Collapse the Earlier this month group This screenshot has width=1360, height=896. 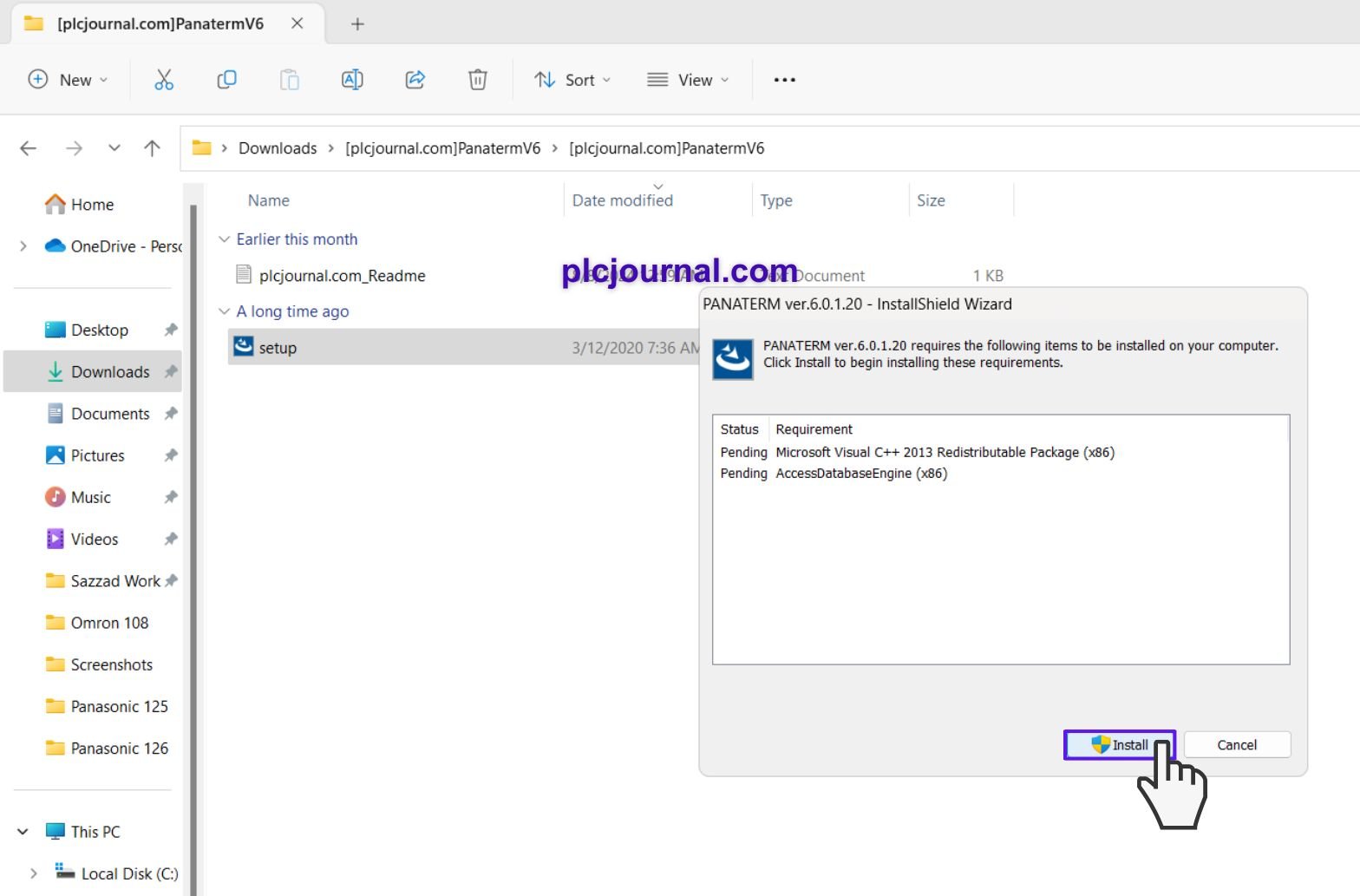pyautogui.click(x=224, y=239)
